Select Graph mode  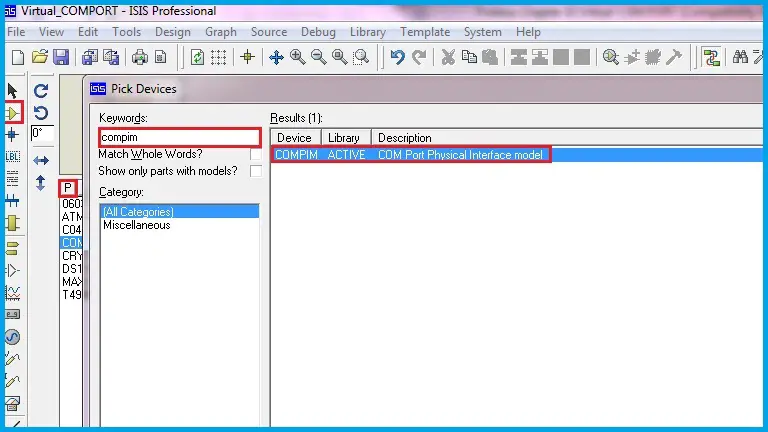[12, 292]
